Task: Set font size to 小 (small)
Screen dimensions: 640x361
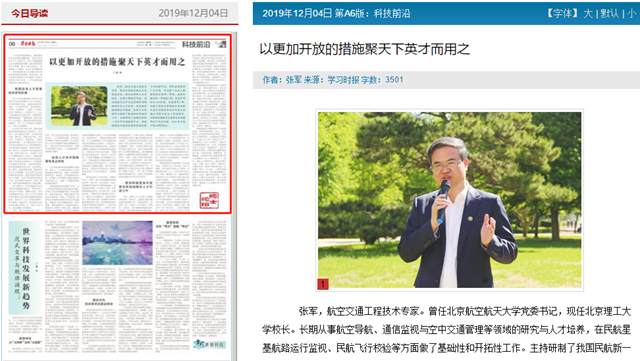Action: 631,13
